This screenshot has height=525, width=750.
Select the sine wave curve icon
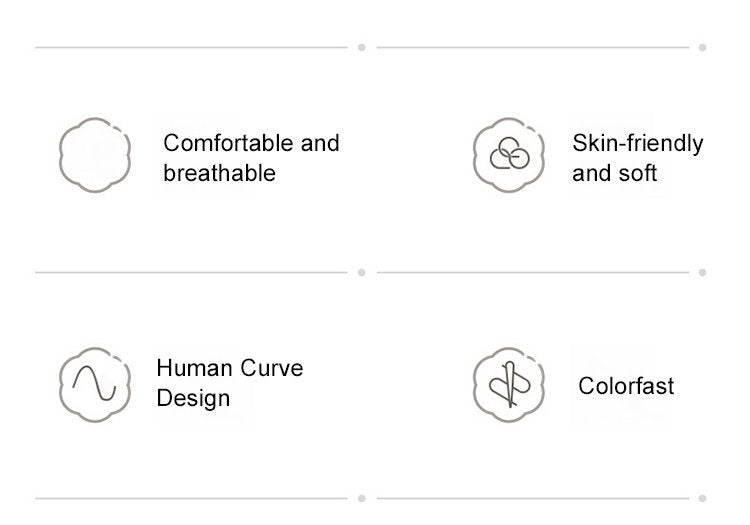pyautogui.click(x=95, y=382)
